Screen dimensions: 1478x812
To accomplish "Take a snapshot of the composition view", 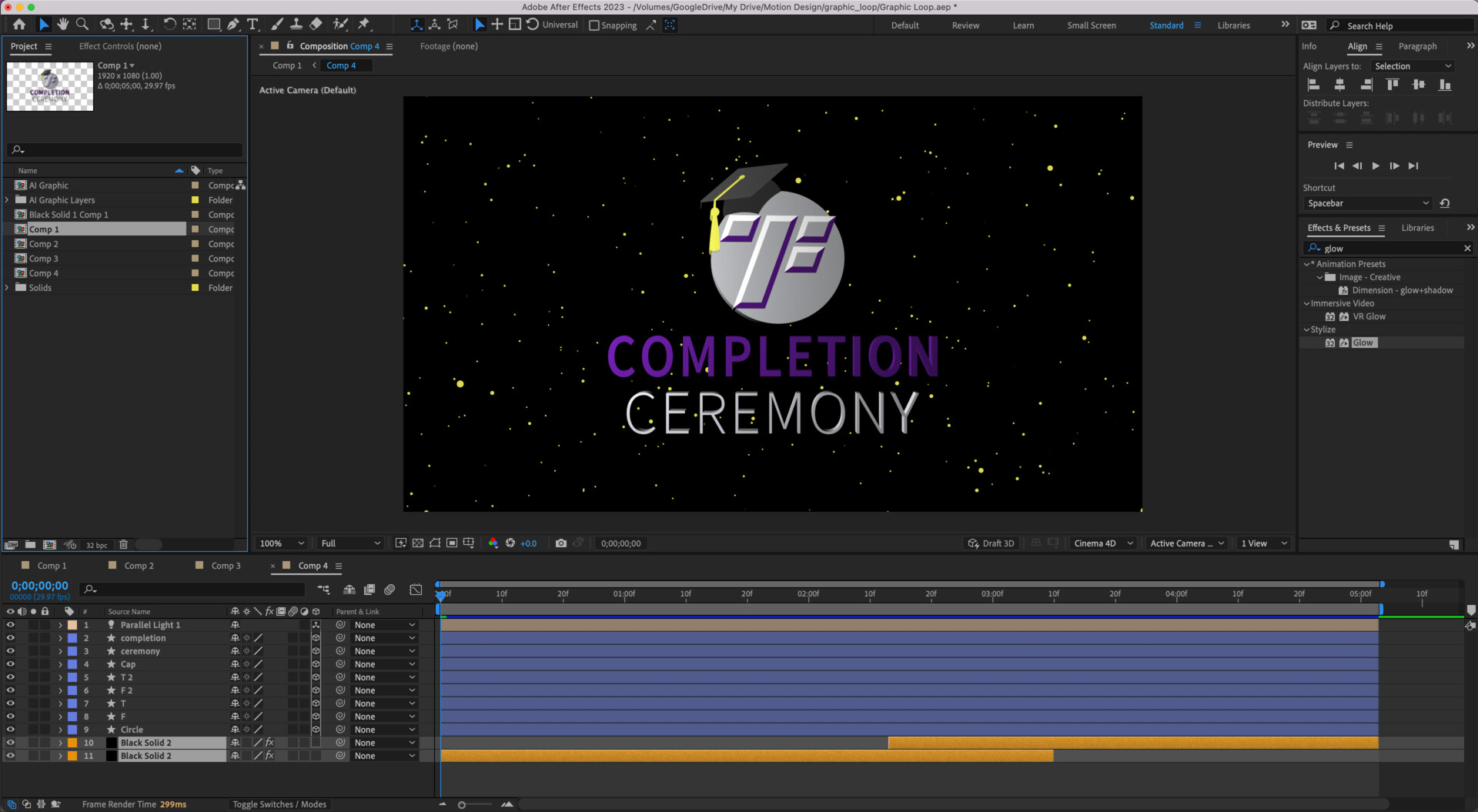I will 561,543.
